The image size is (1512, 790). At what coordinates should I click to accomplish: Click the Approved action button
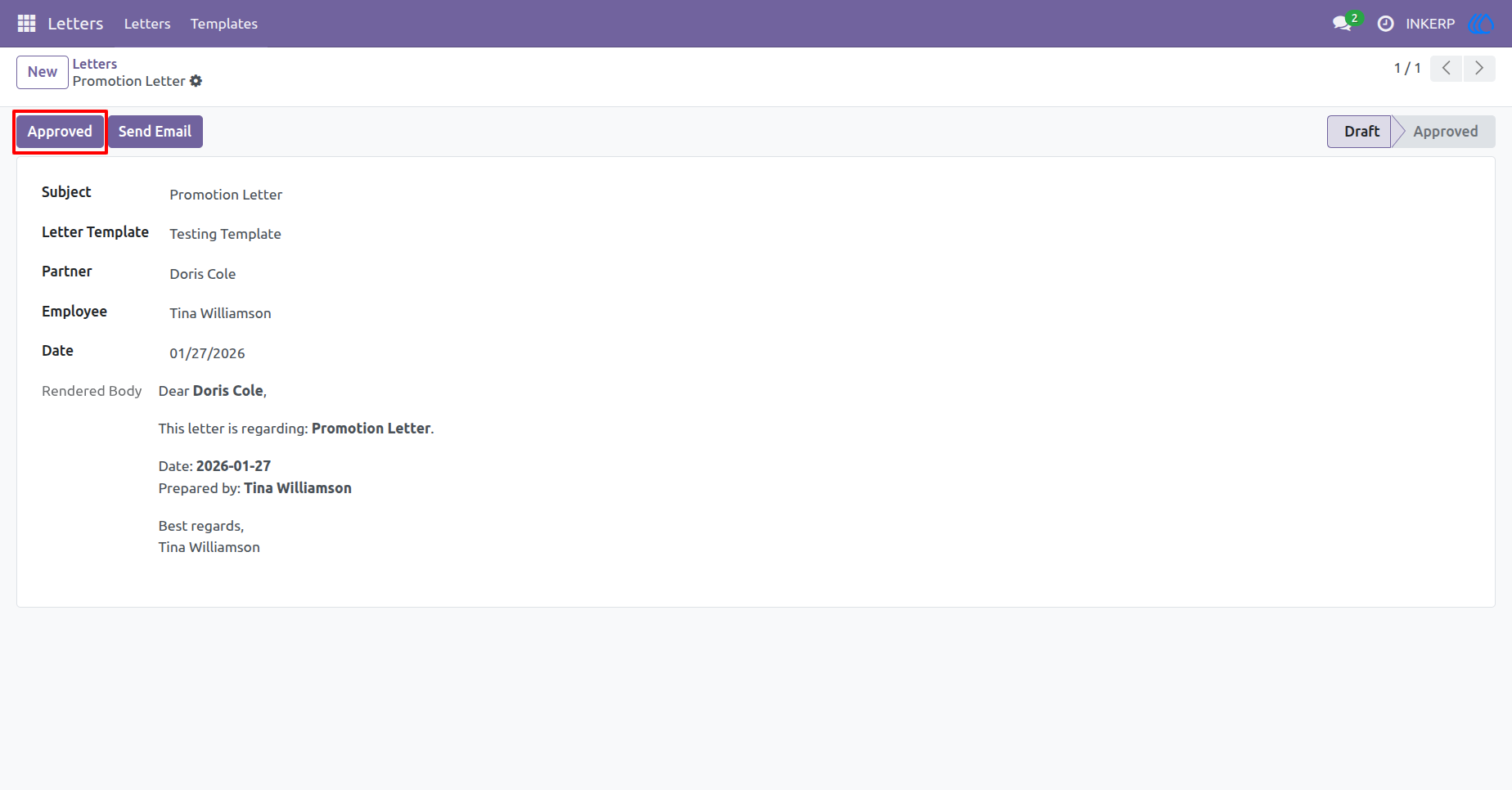click(x=60, y=132)
